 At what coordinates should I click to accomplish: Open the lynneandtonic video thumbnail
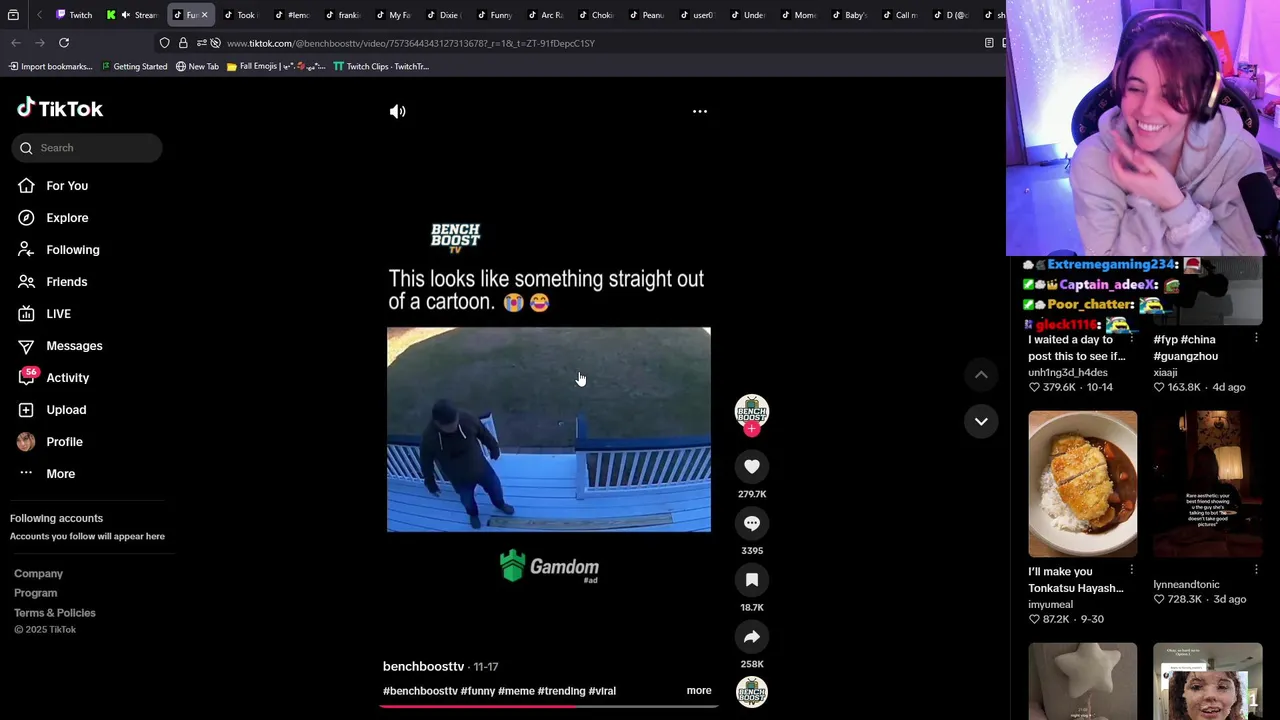[1207, 484]
